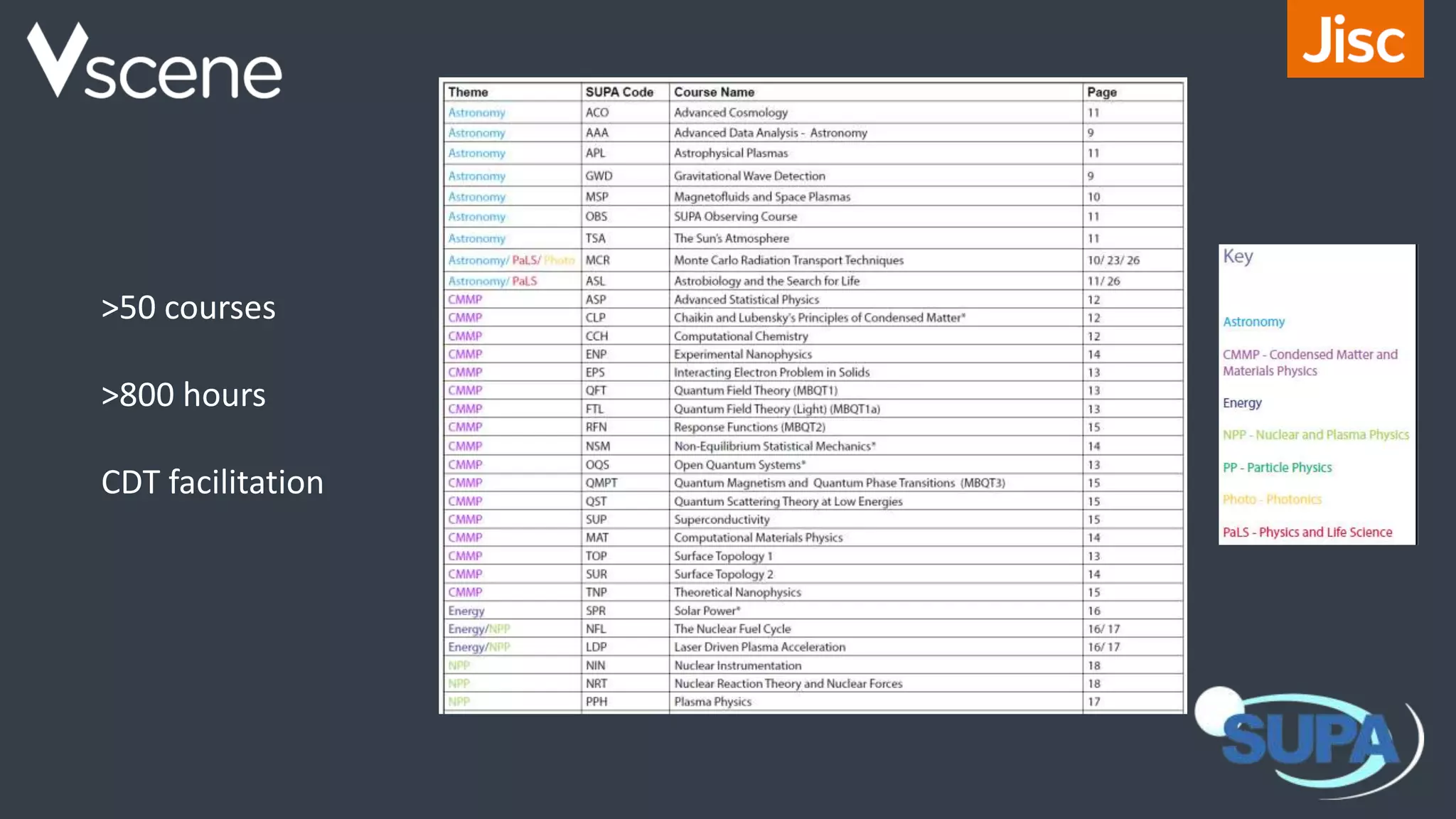The image size is (1456, 819).
Task: Select the Advanced Cosmology course row
Action: coord(730,112)
